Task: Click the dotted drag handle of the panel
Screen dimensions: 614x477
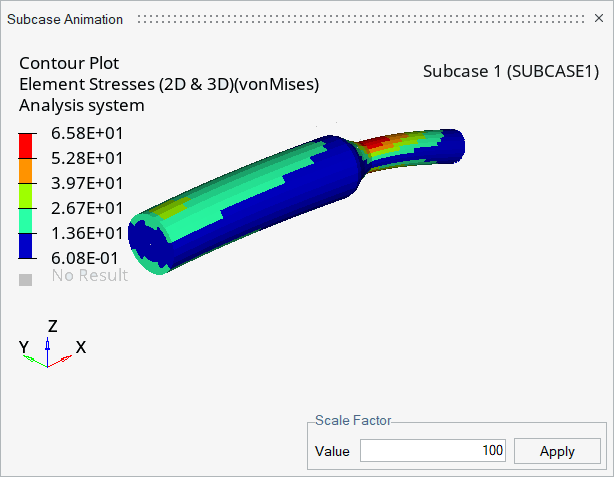Action: click(361, 19)
